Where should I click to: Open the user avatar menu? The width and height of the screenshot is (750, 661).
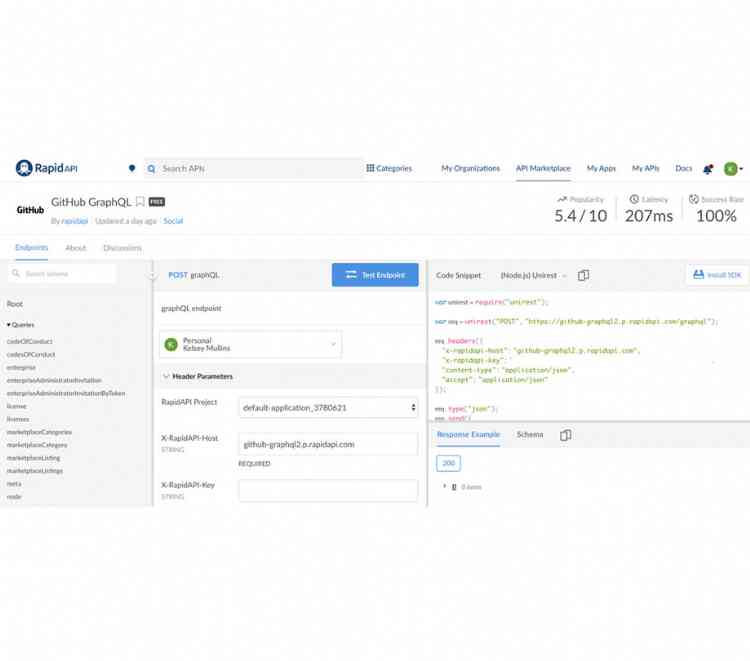pyautogui.click(x=732, y=168)
